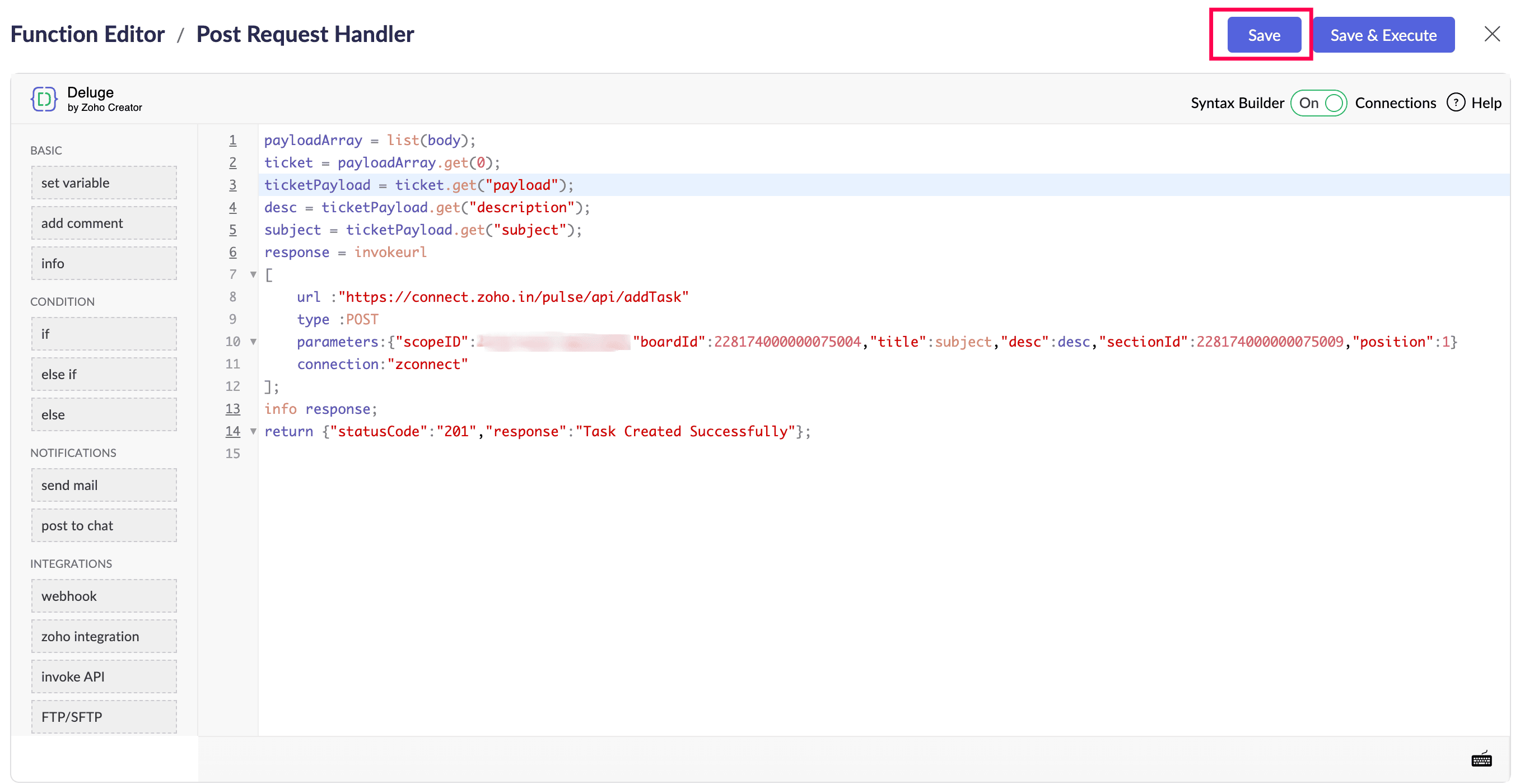
Task: Open the Help link text
Action: 1486,103
